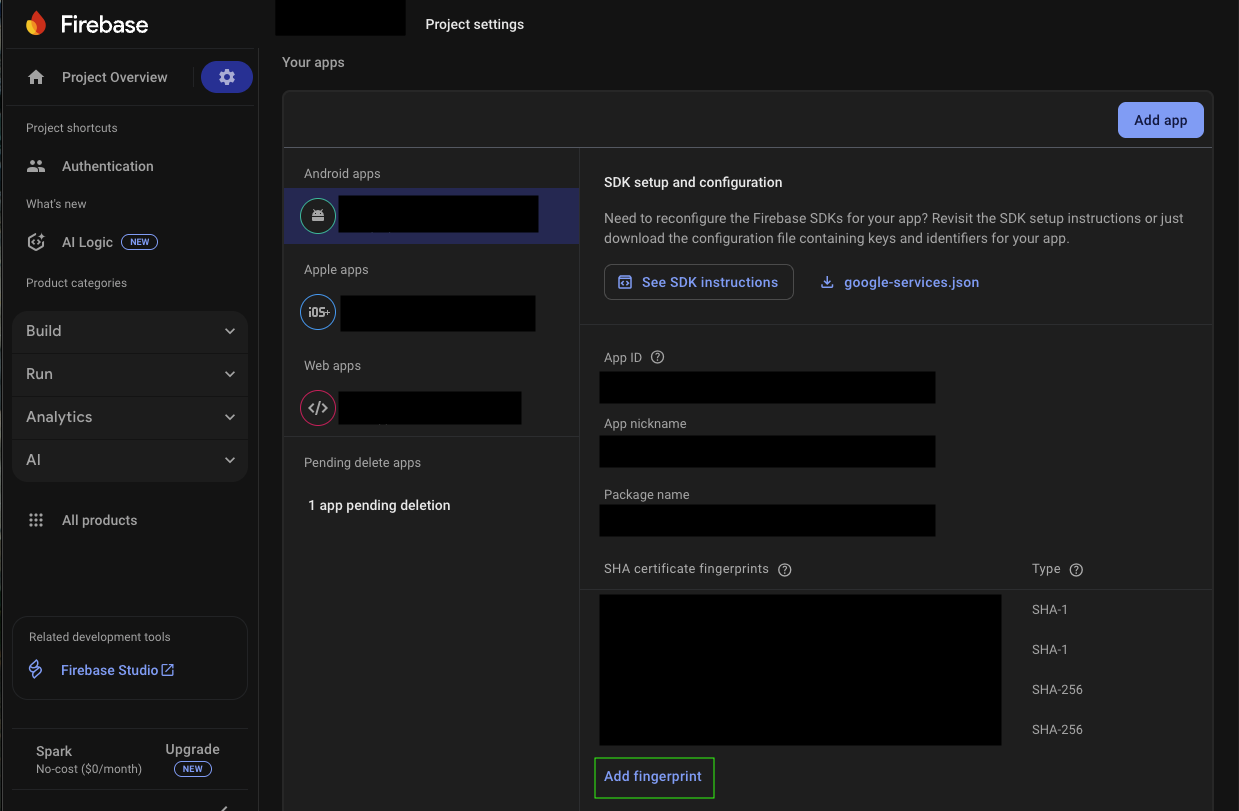
Task: Click the download icon beside google-services.json
Action: pos(826,282)
